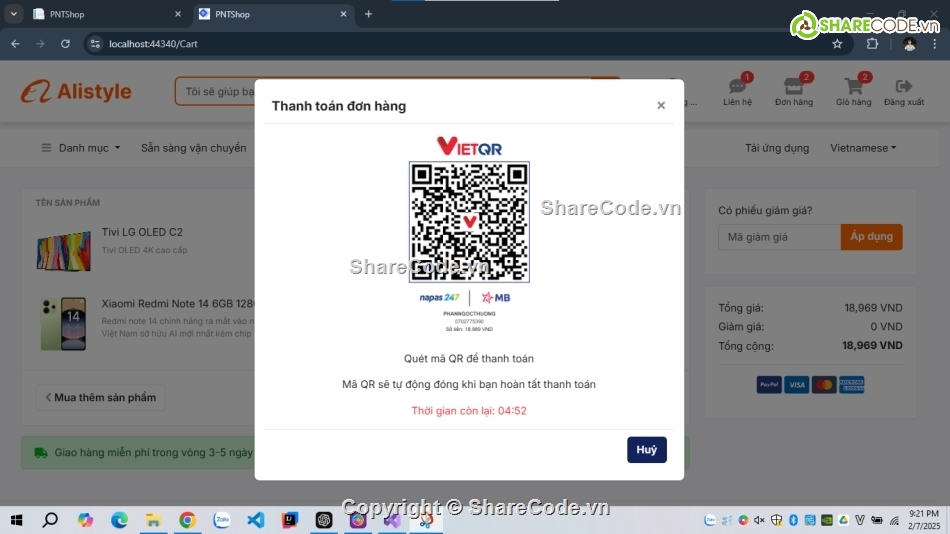
Task: Open the Giỏ hàng cart icon
Action: point(854,91)
